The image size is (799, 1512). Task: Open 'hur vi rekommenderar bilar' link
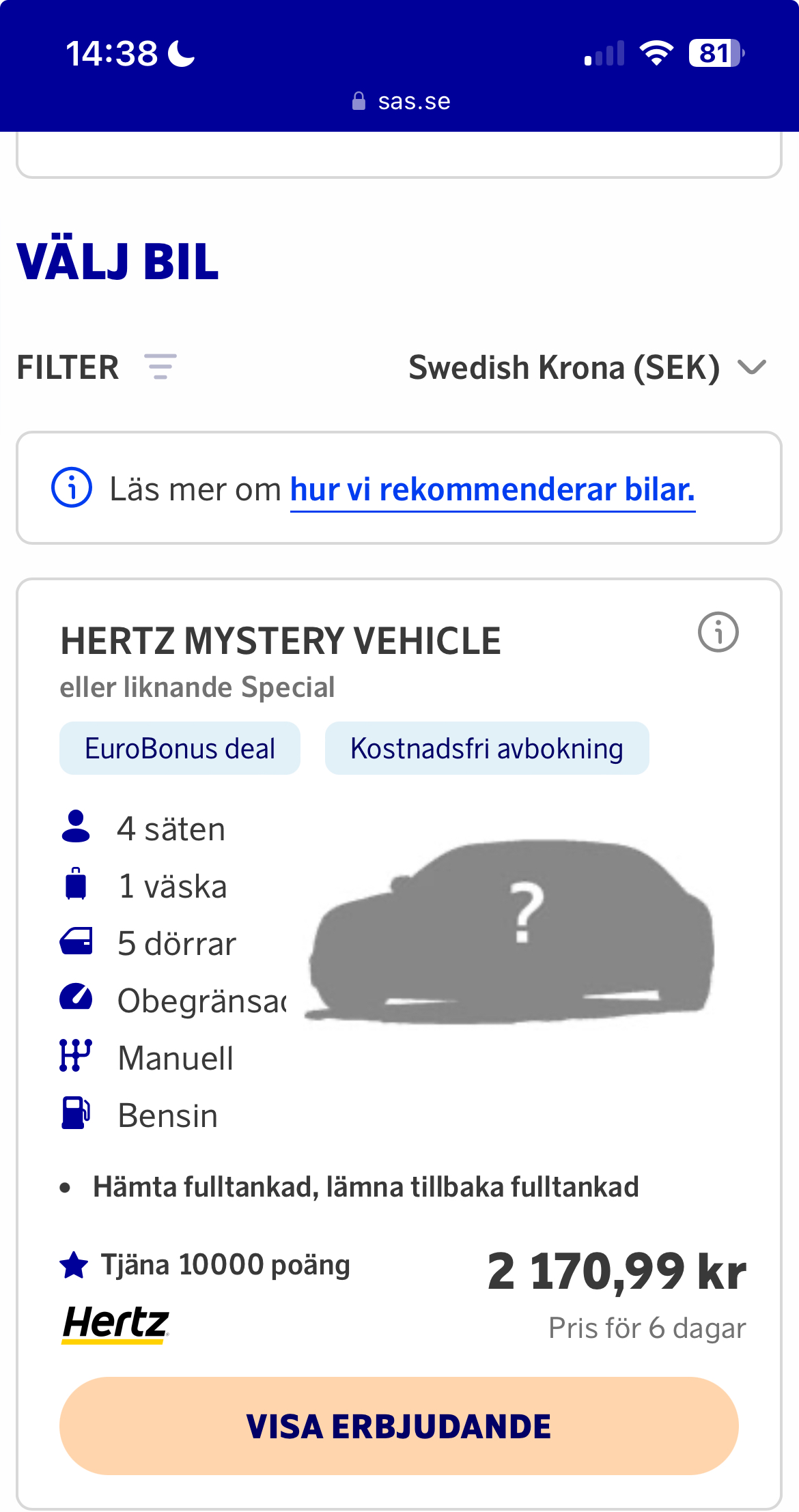[492, 490]
